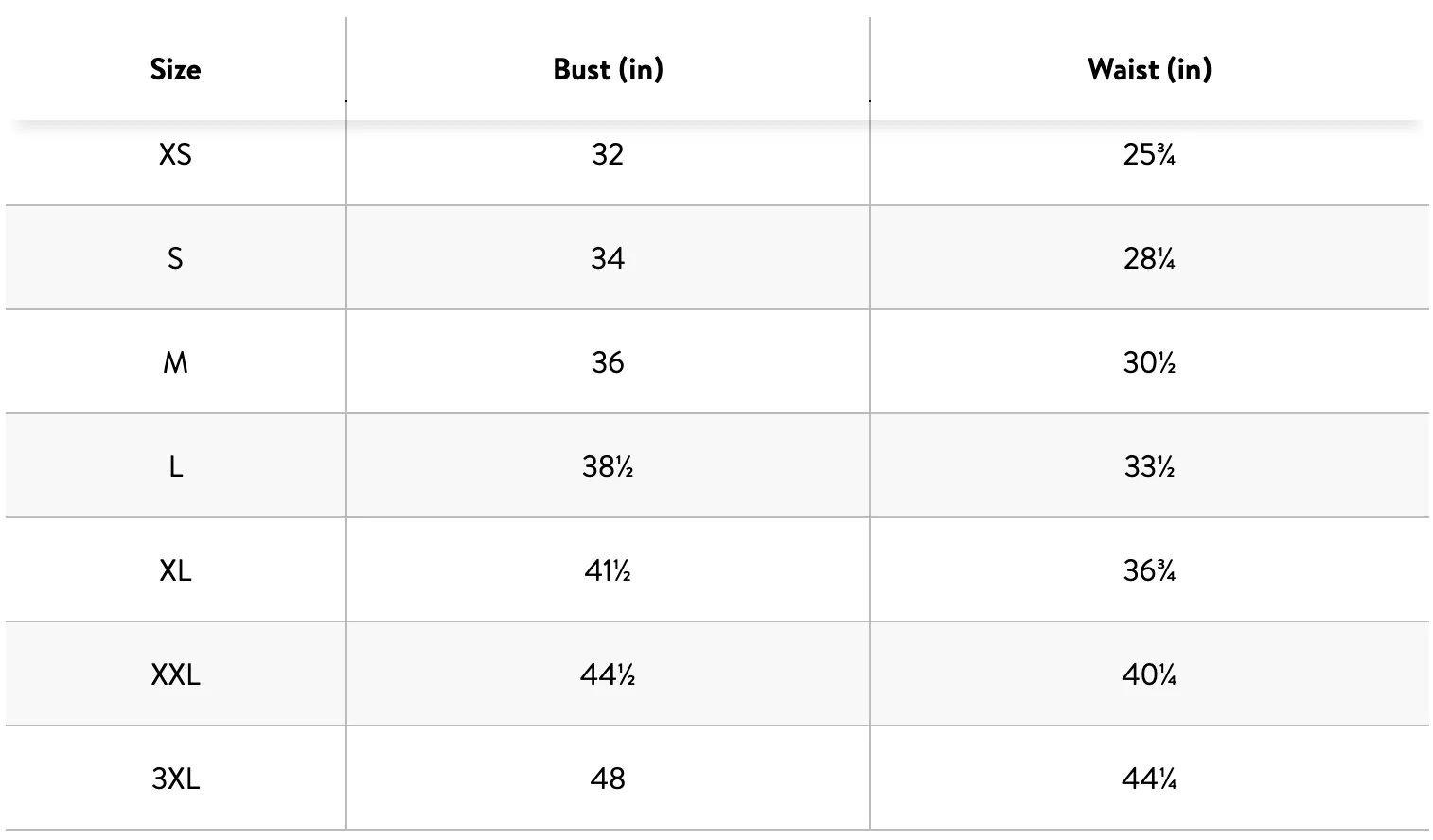Click the Bust (in) column header

pos(608,69)
